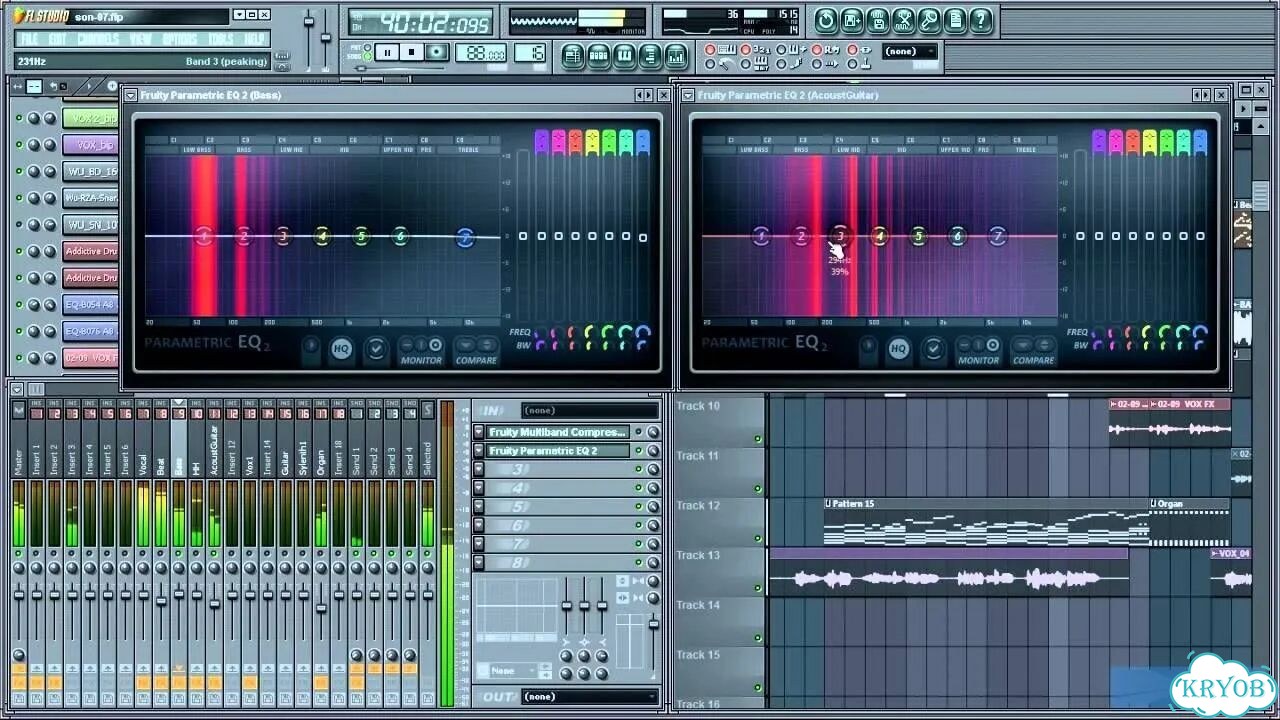
Task: Click MONITOR on the AcoustGuitar EQ
Action: click(979, 350)
